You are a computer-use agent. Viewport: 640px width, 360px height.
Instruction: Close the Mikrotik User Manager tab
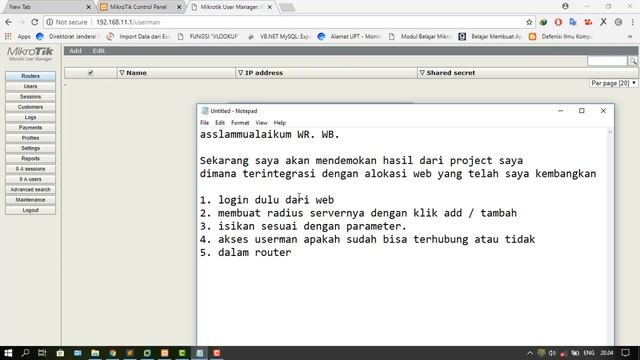269,7
